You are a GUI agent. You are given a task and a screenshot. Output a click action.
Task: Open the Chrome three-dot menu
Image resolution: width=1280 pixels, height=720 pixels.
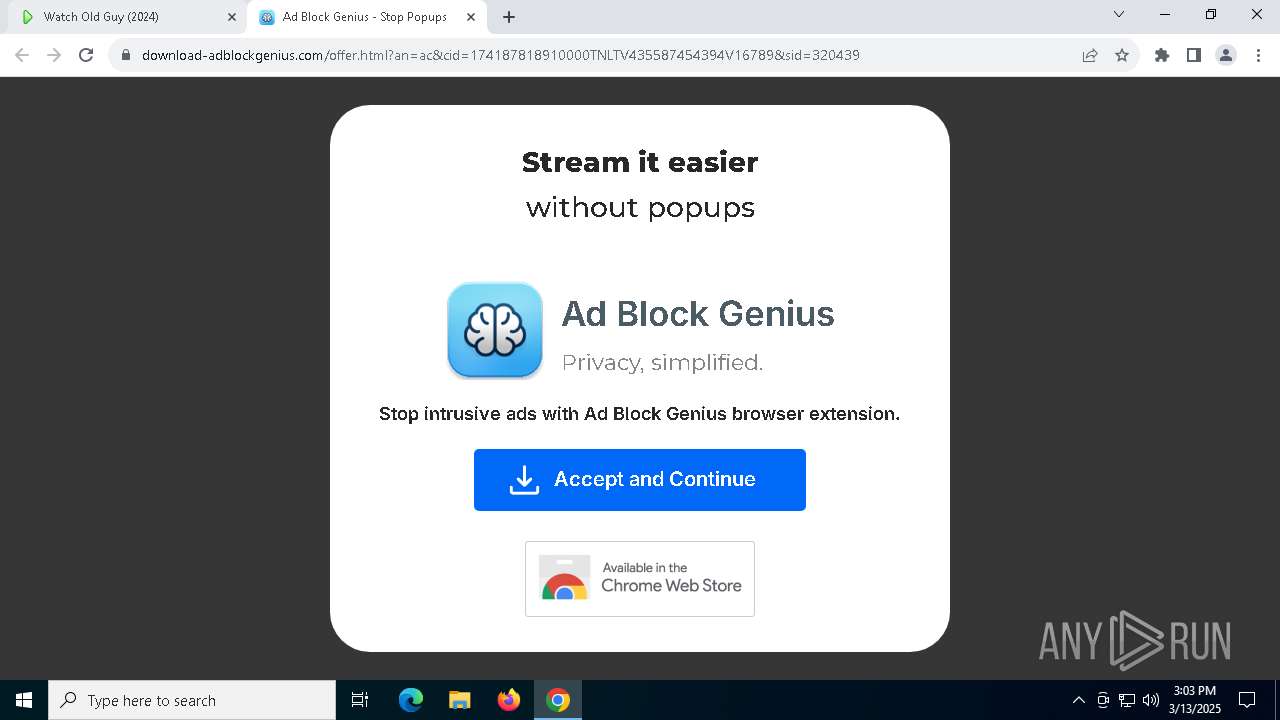pos(1258,55)
